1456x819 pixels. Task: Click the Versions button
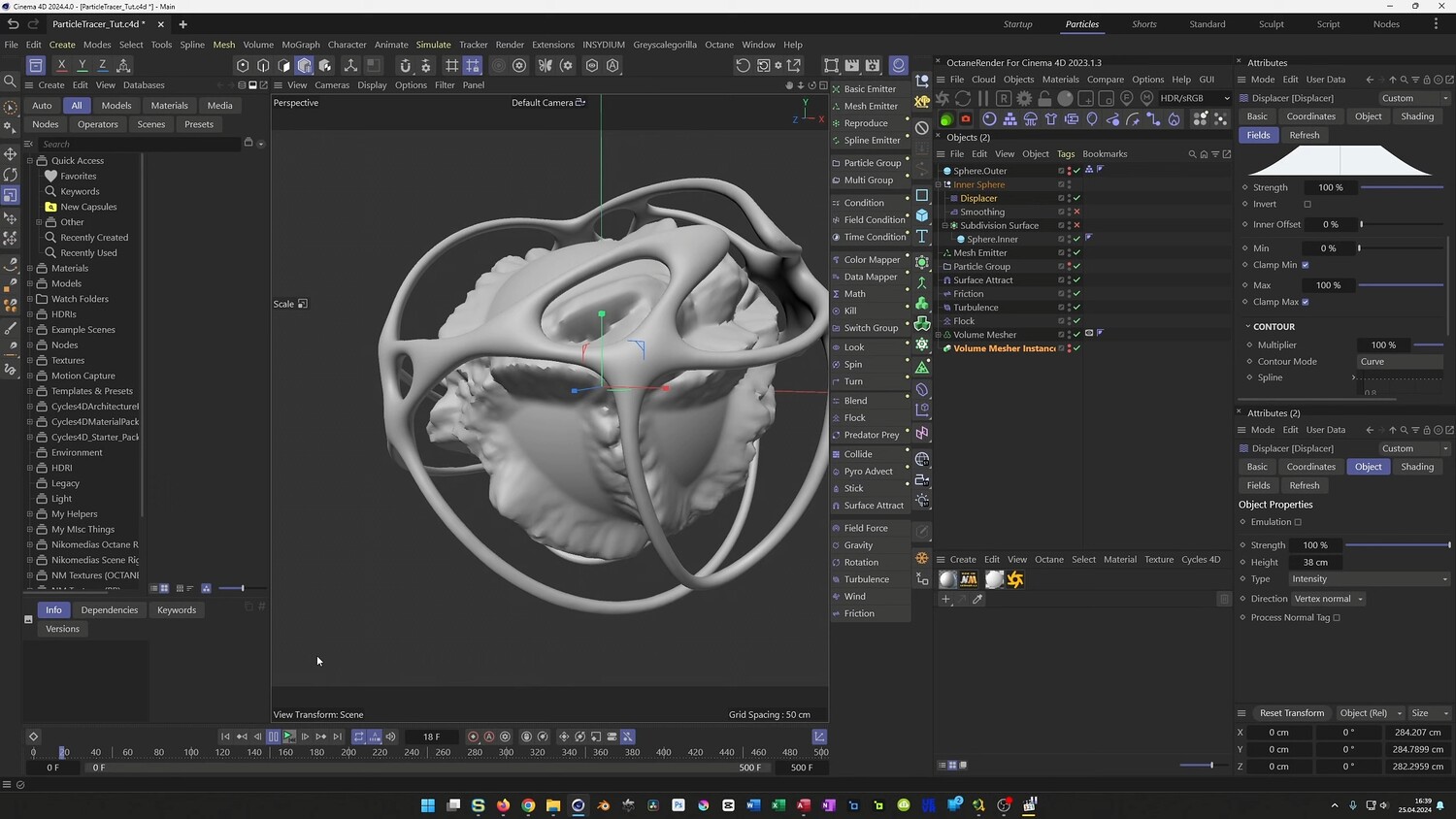pos(63,629)
